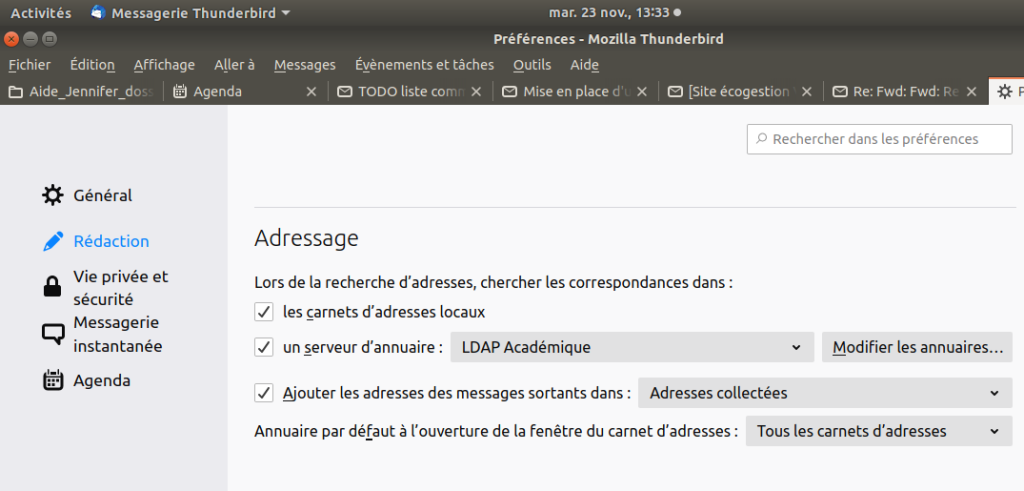Viewport: 1024px width, 491px height.
Task: Expand the LDAP Académique dropdown
Action: tap(631, 348)
